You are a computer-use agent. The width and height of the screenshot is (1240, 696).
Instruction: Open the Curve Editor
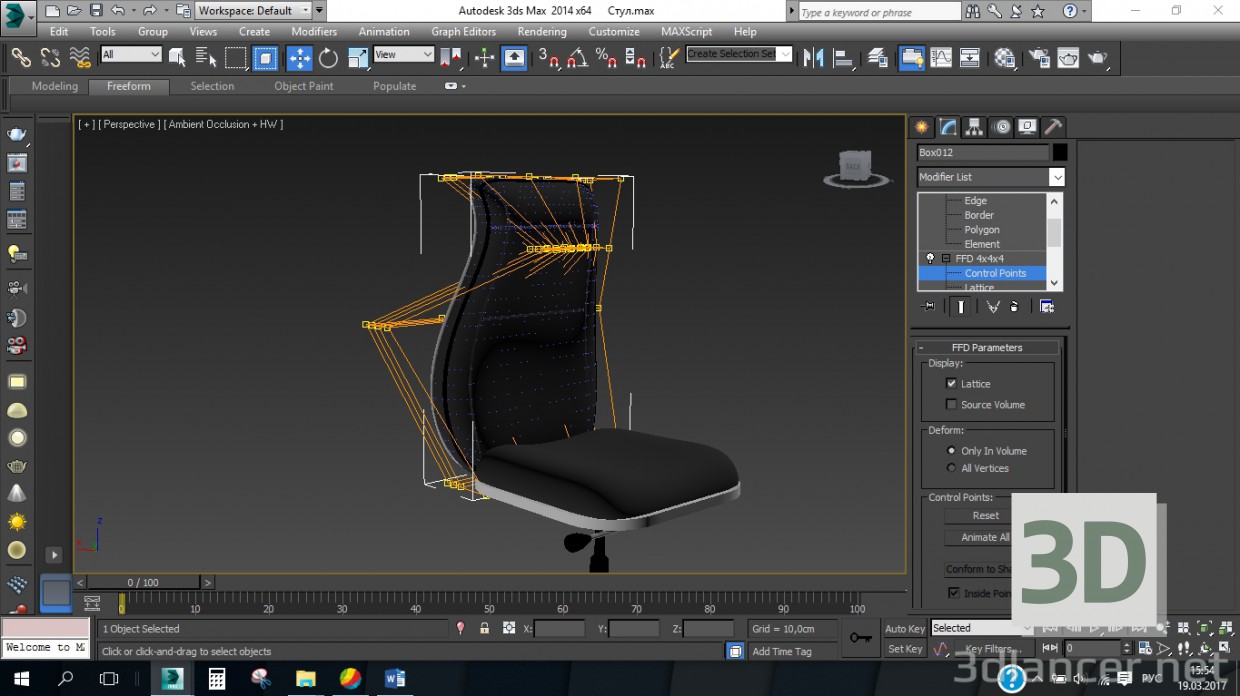coord(941,58)
